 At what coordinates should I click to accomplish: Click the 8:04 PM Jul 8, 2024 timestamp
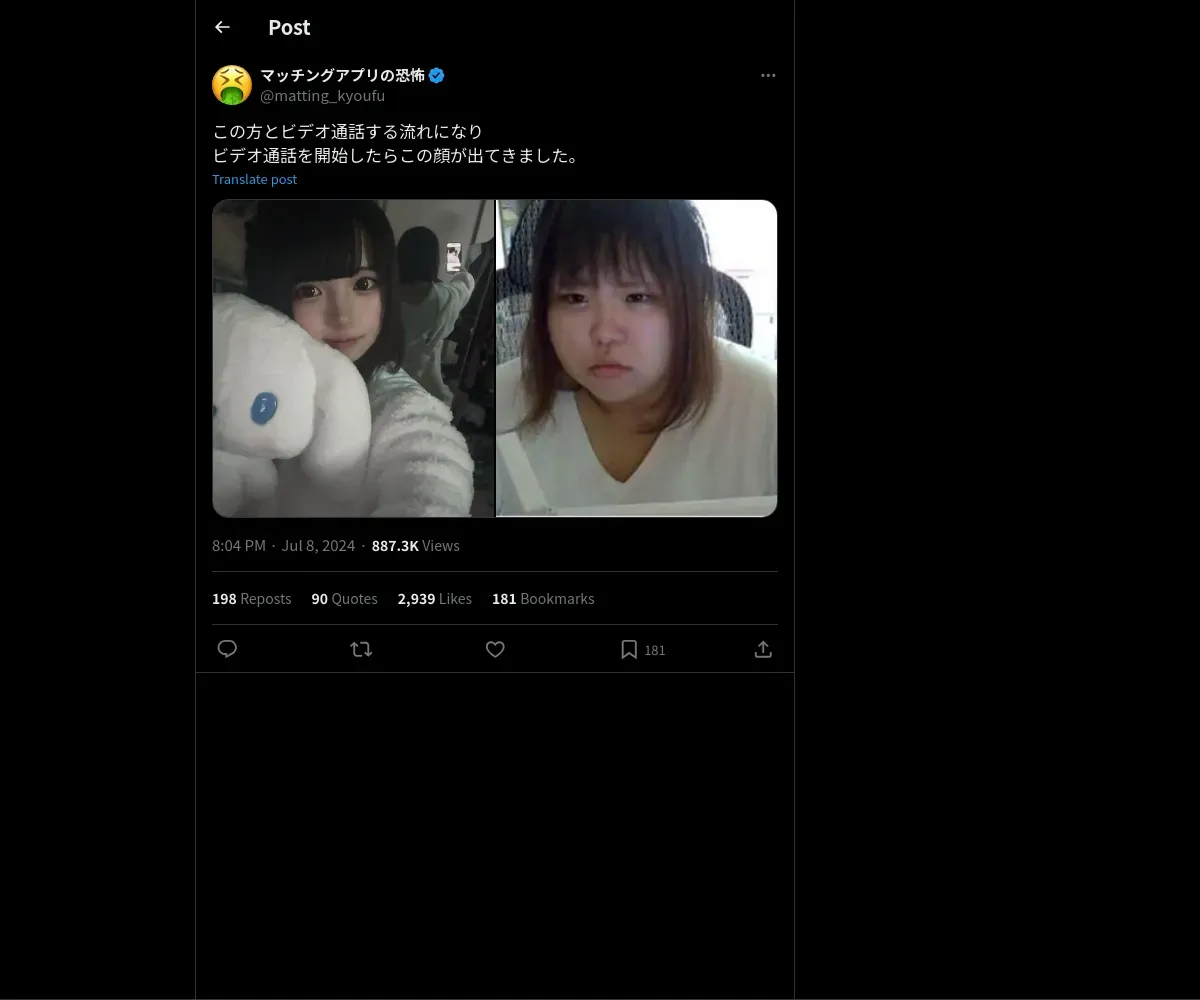tap(283, 545)
